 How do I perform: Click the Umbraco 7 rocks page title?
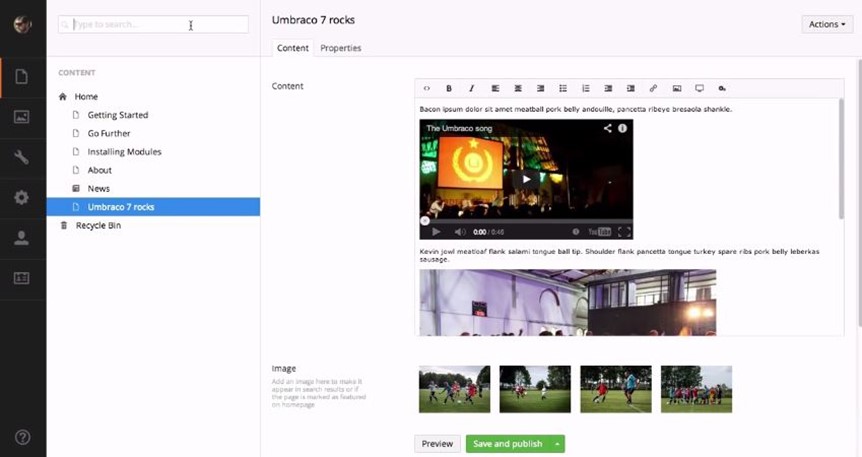(313, 20)
